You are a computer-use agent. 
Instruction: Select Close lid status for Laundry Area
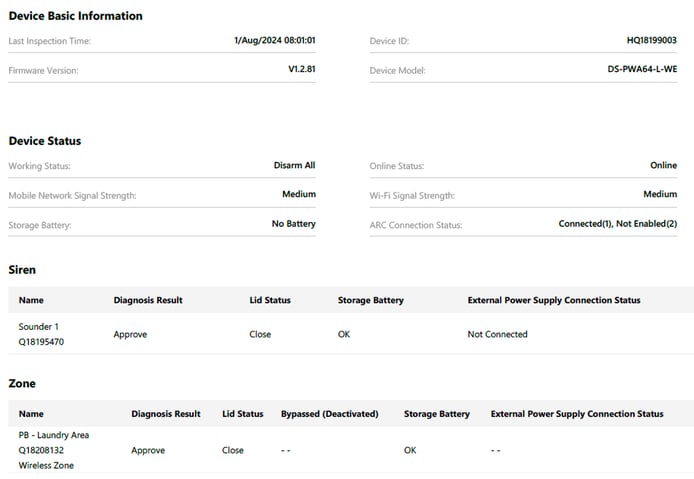tap(233, 450)
